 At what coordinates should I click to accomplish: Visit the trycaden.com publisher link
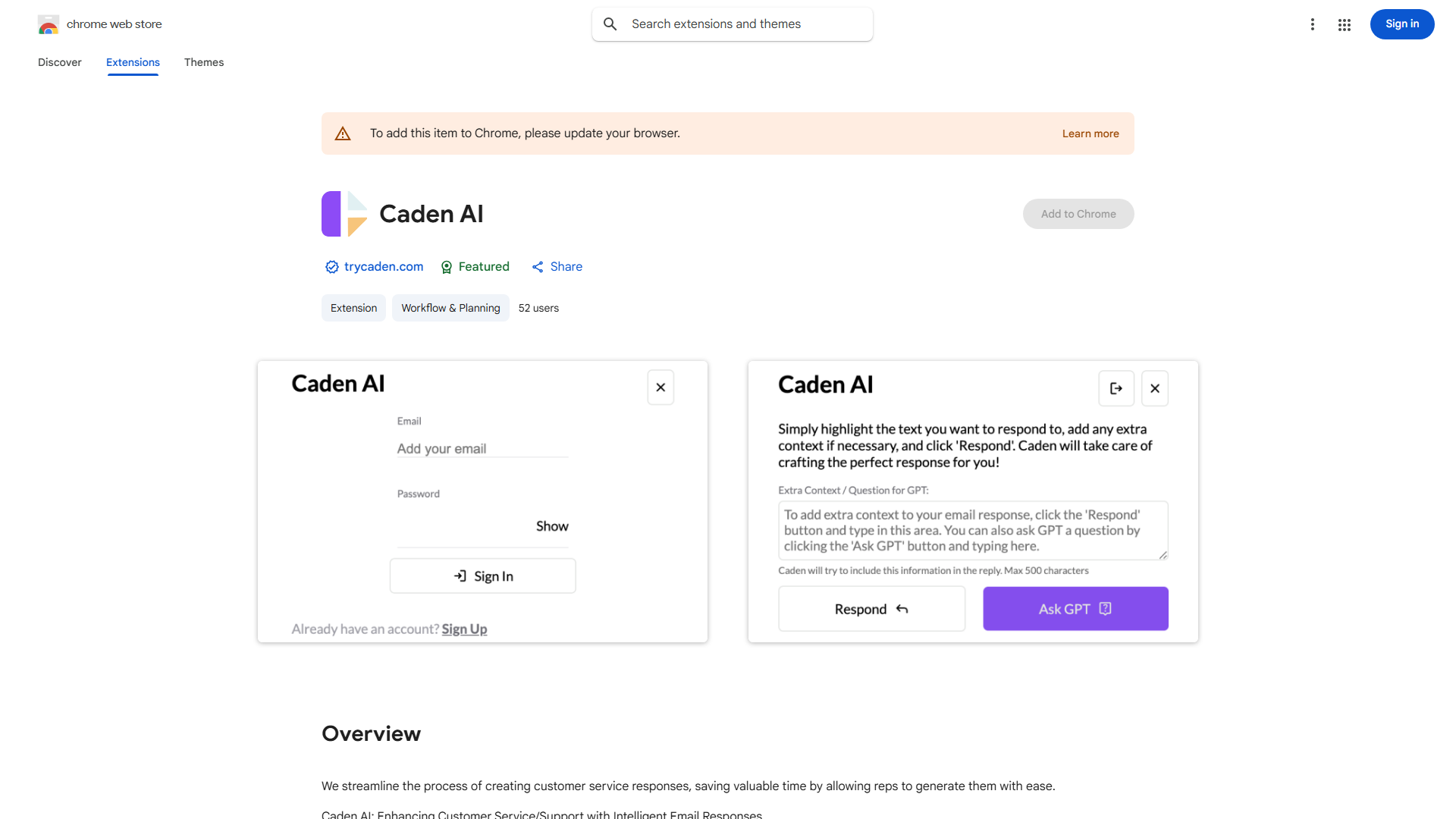coord(383,266)
